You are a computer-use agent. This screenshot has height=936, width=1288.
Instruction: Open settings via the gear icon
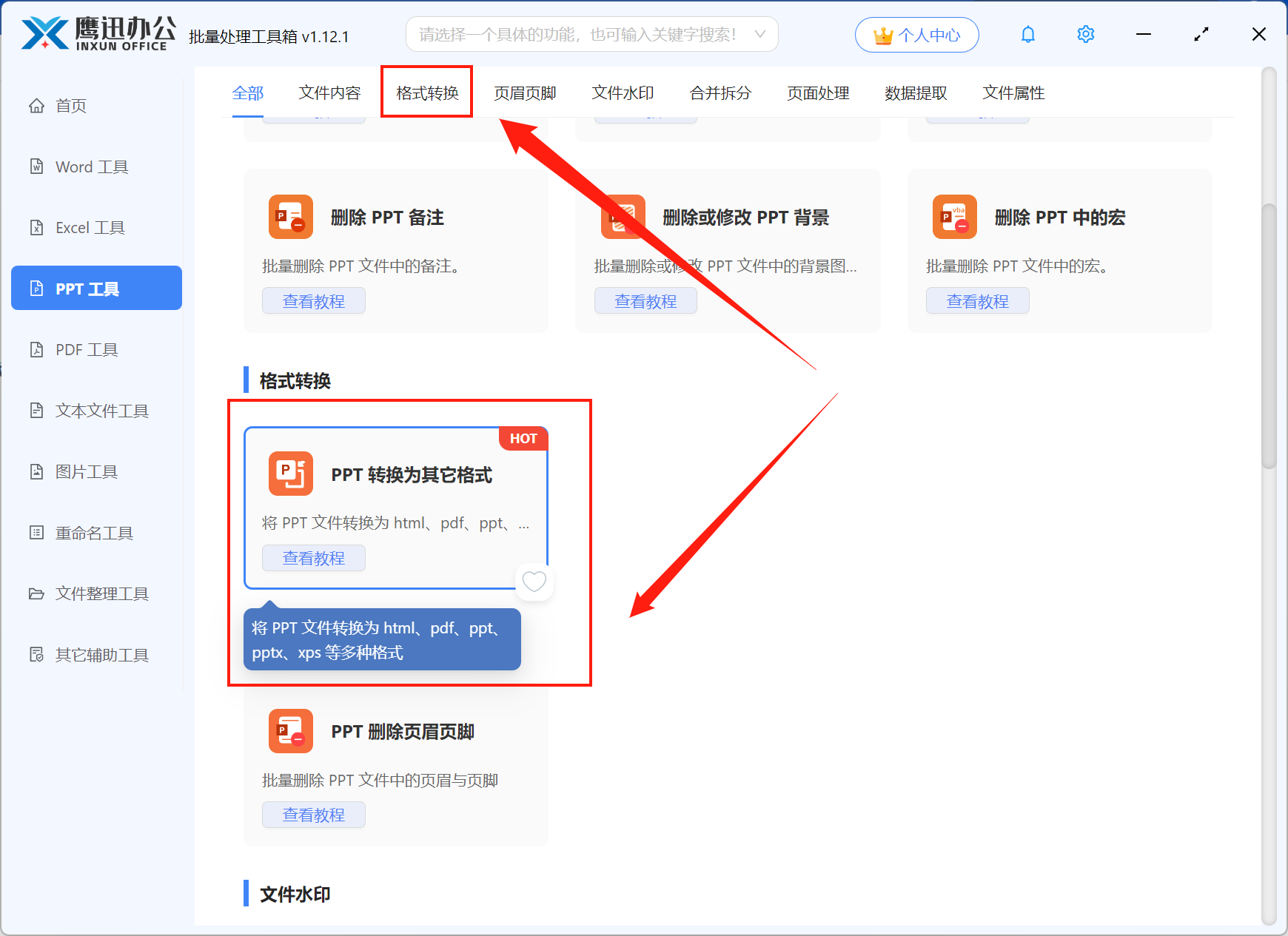tap(1085, 35)
